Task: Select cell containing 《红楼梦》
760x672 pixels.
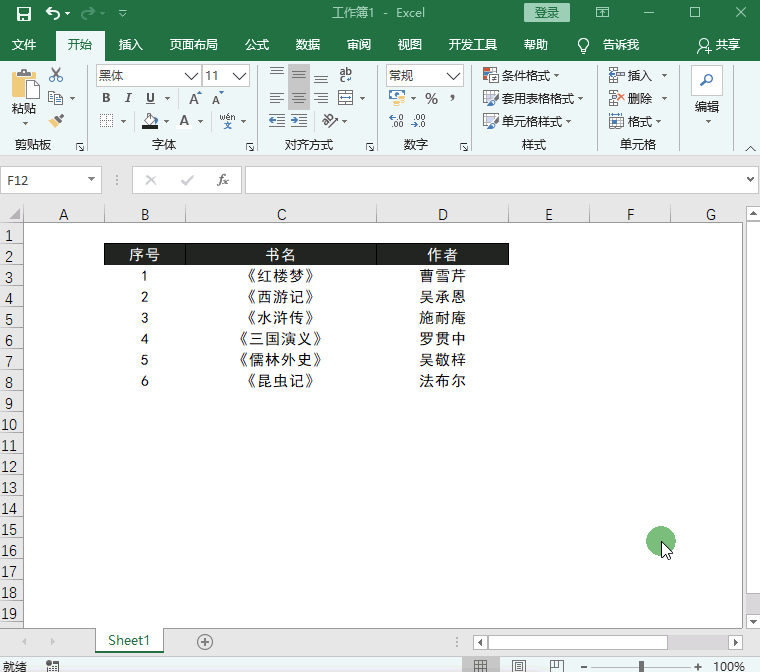Action: point(281,276)
